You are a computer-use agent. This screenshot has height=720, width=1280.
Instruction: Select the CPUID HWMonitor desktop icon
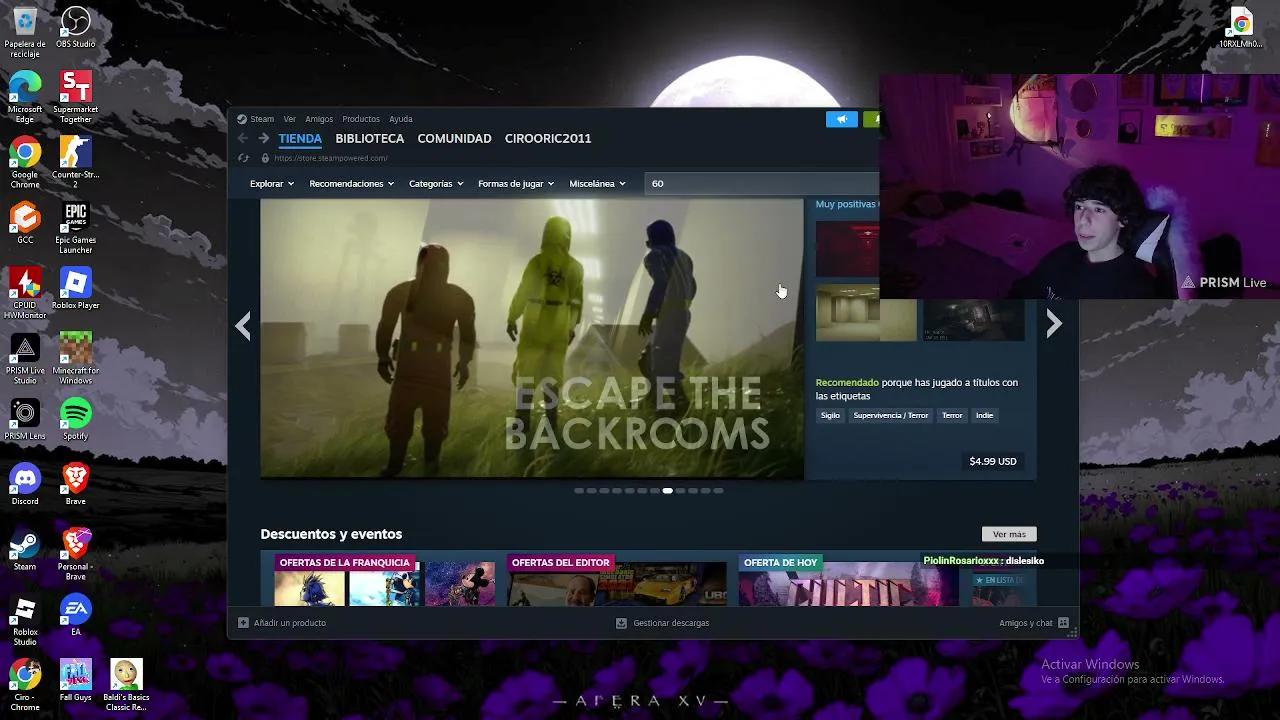point(25,293)
